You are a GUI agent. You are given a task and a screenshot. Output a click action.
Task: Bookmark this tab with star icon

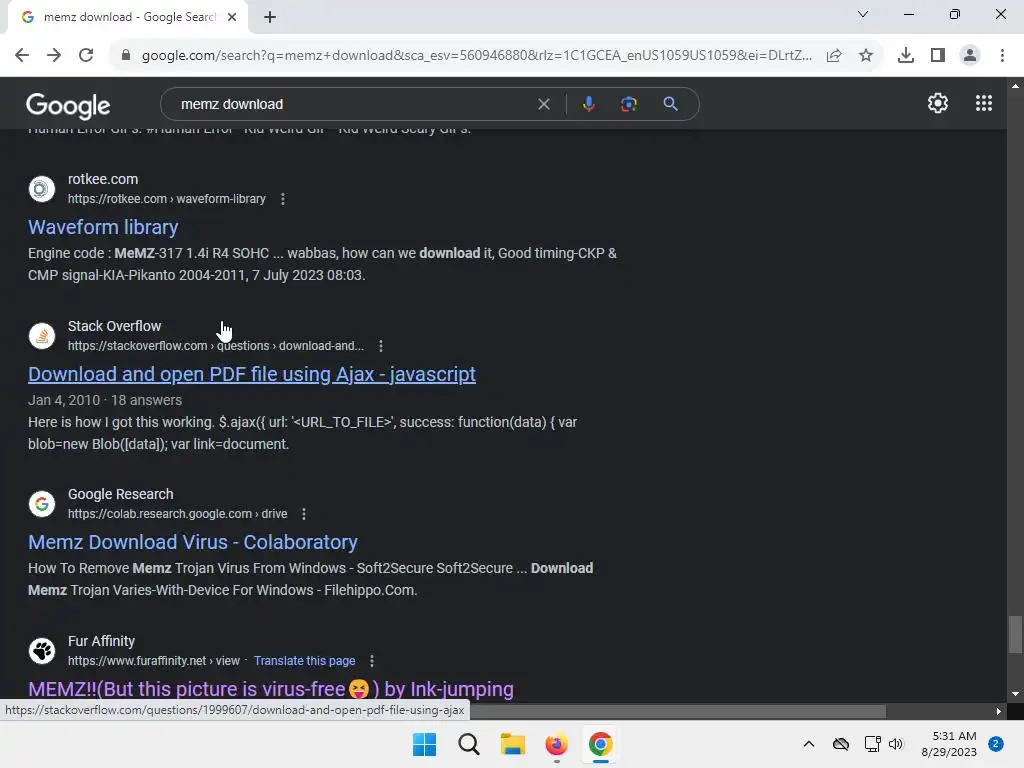pos(866,56)
